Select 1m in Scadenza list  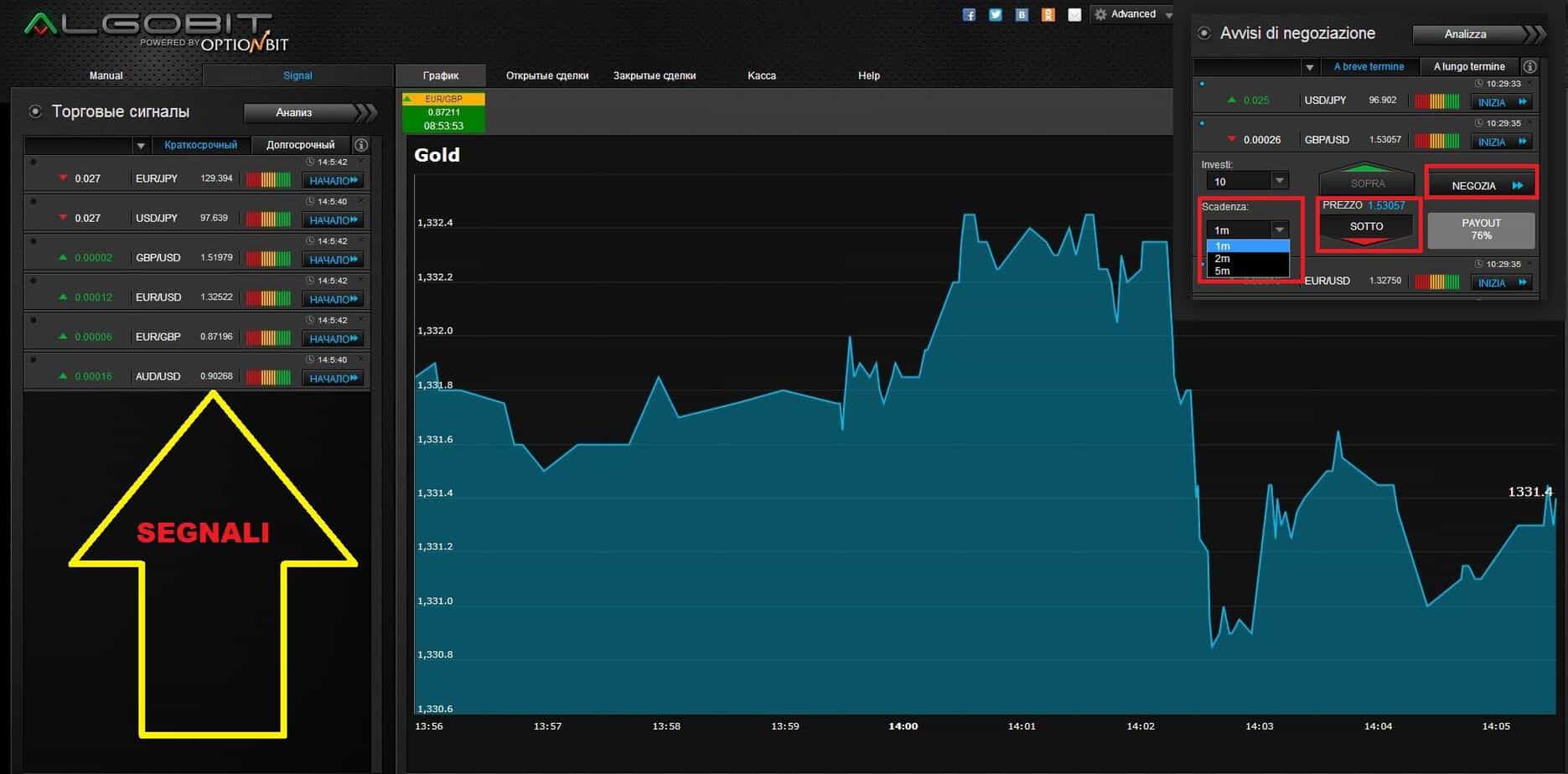click(1247, 246)
